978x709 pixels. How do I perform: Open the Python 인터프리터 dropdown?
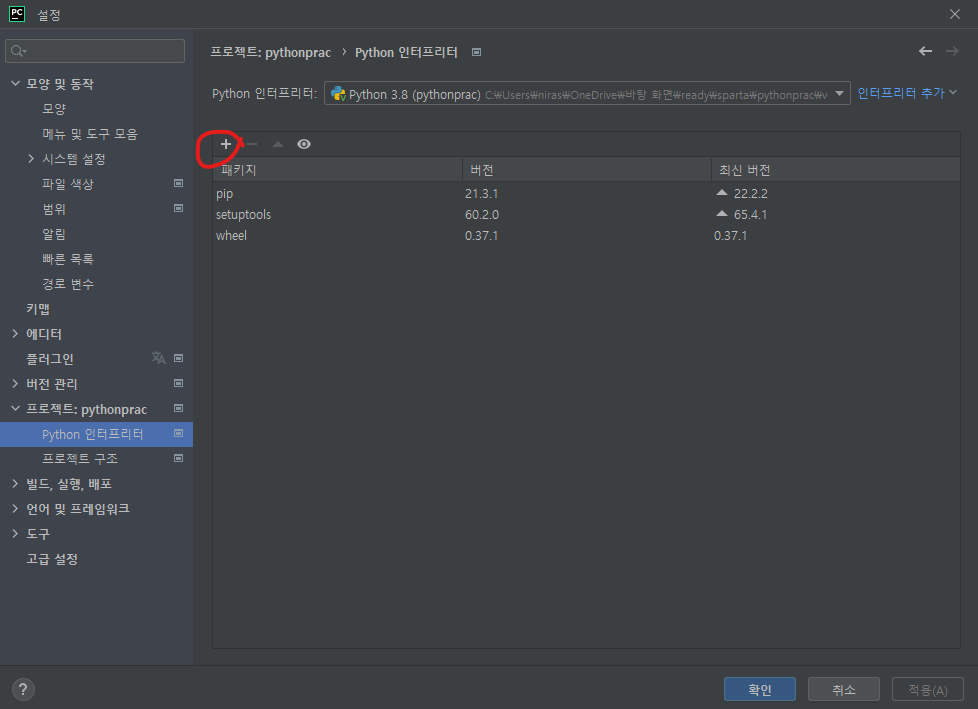coord(587,94)
